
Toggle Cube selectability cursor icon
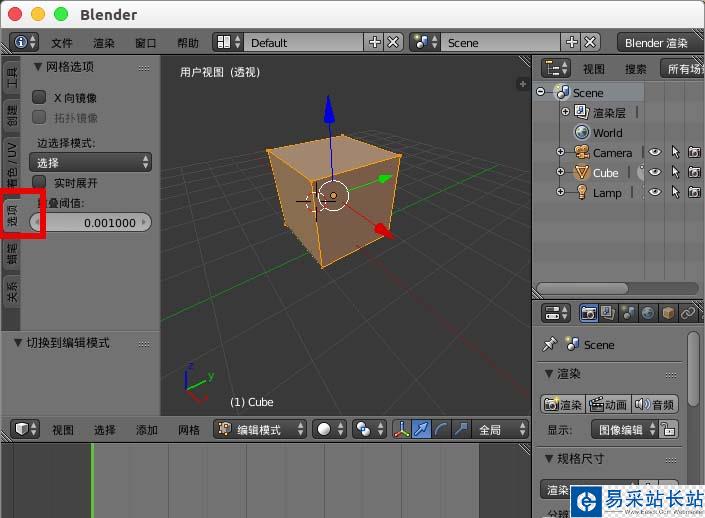(x=675, y=172)
